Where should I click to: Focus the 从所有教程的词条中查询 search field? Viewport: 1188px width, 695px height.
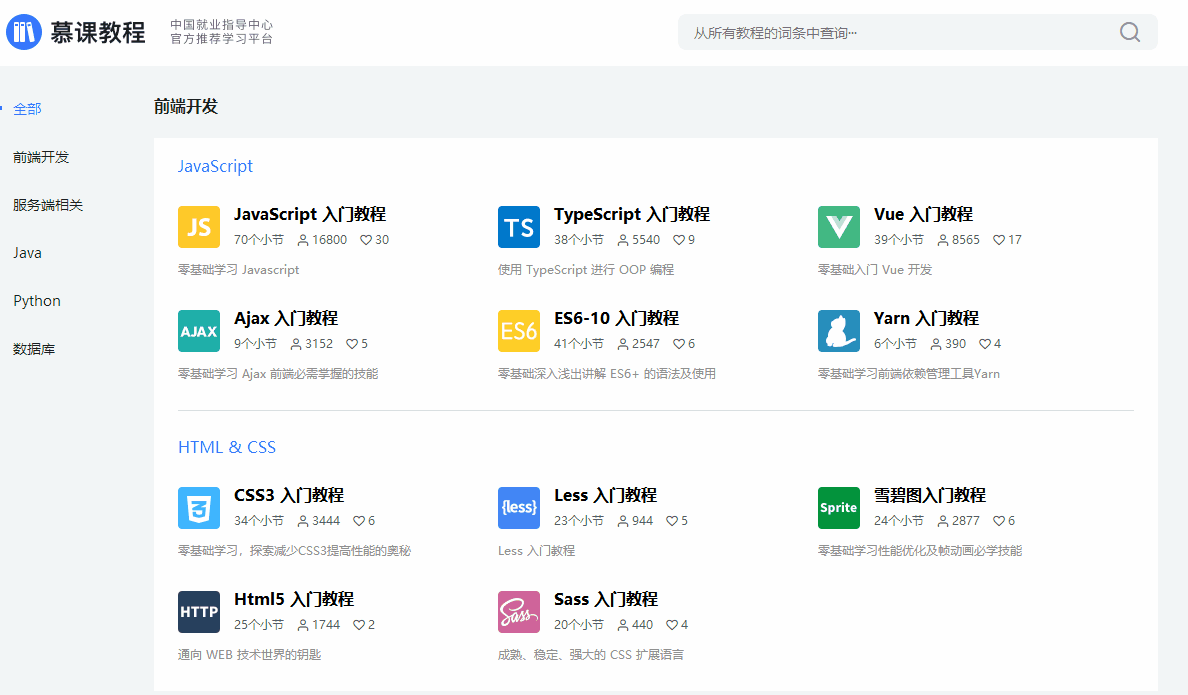coord(918,32)
